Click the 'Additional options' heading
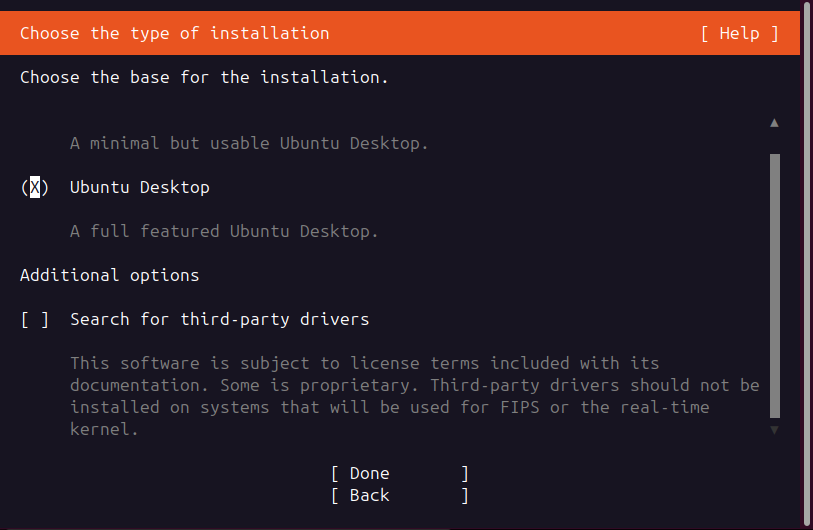The image size is (813, 530). pos(109,275)
